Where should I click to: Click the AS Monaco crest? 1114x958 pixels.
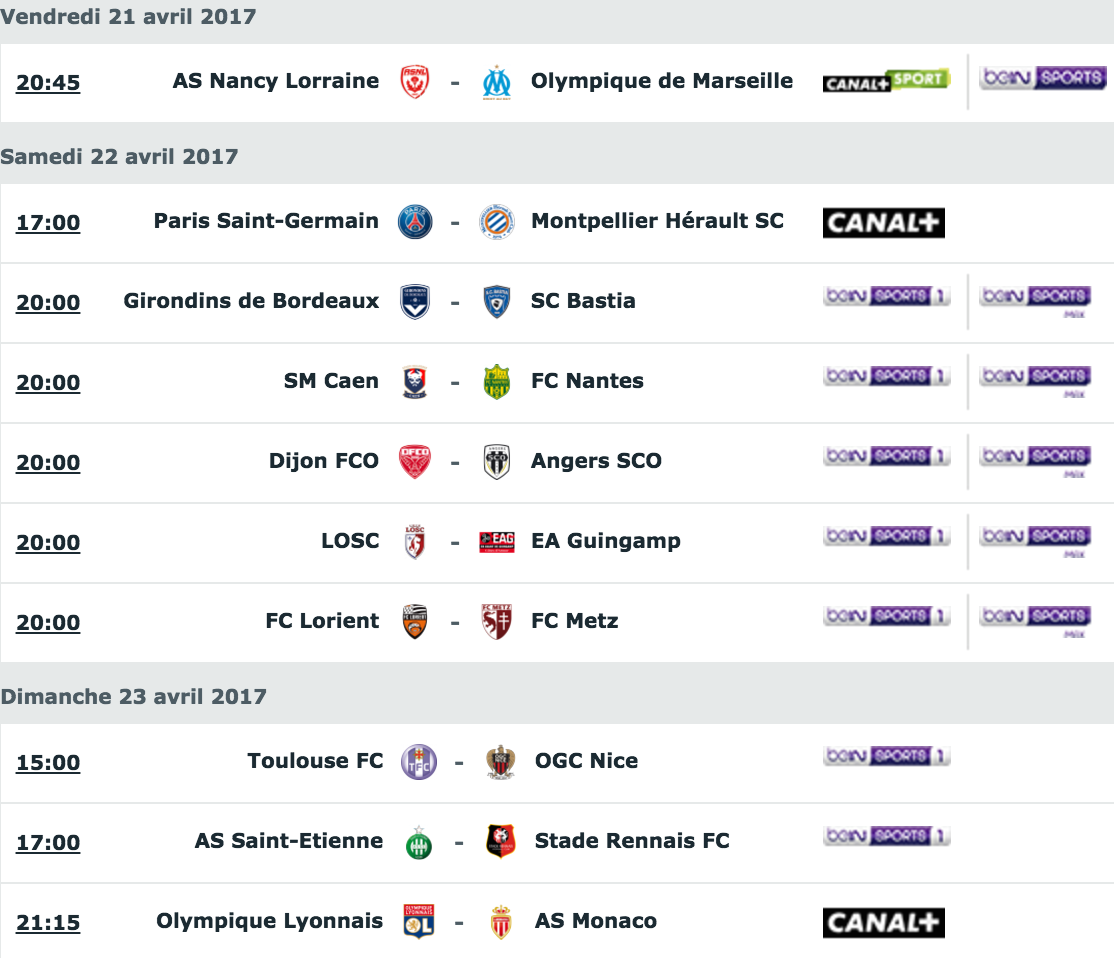[501, 922]
